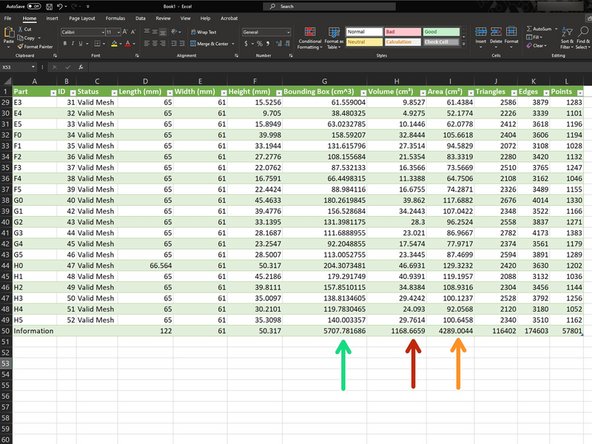Toggle Wrap Text
Viewport: 592px width, 444px height.
click(204, 32)
